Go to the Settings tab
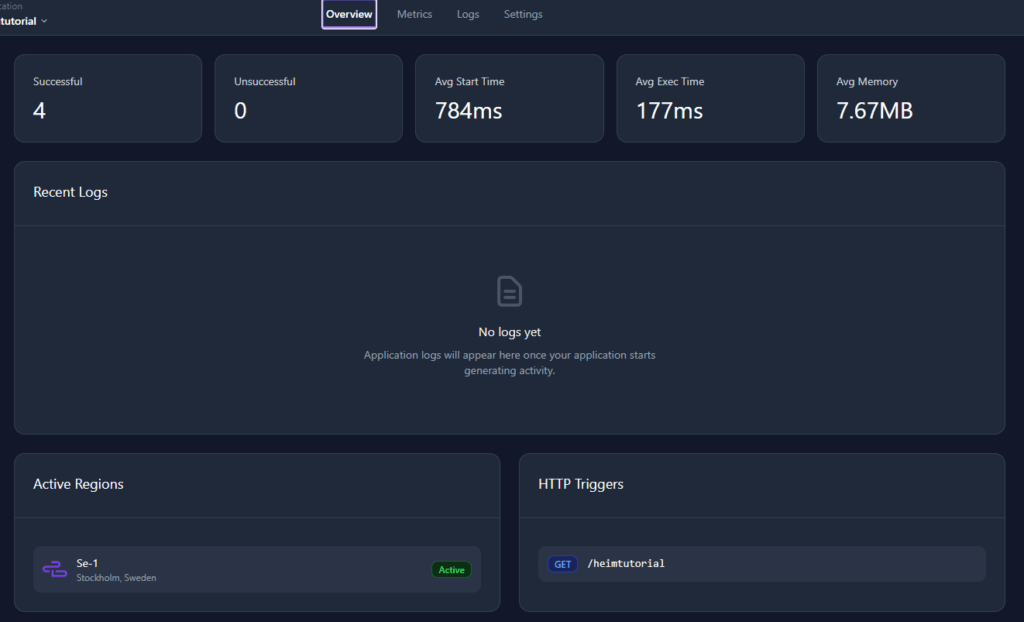The image size is (1024, 622). point(522,14)
